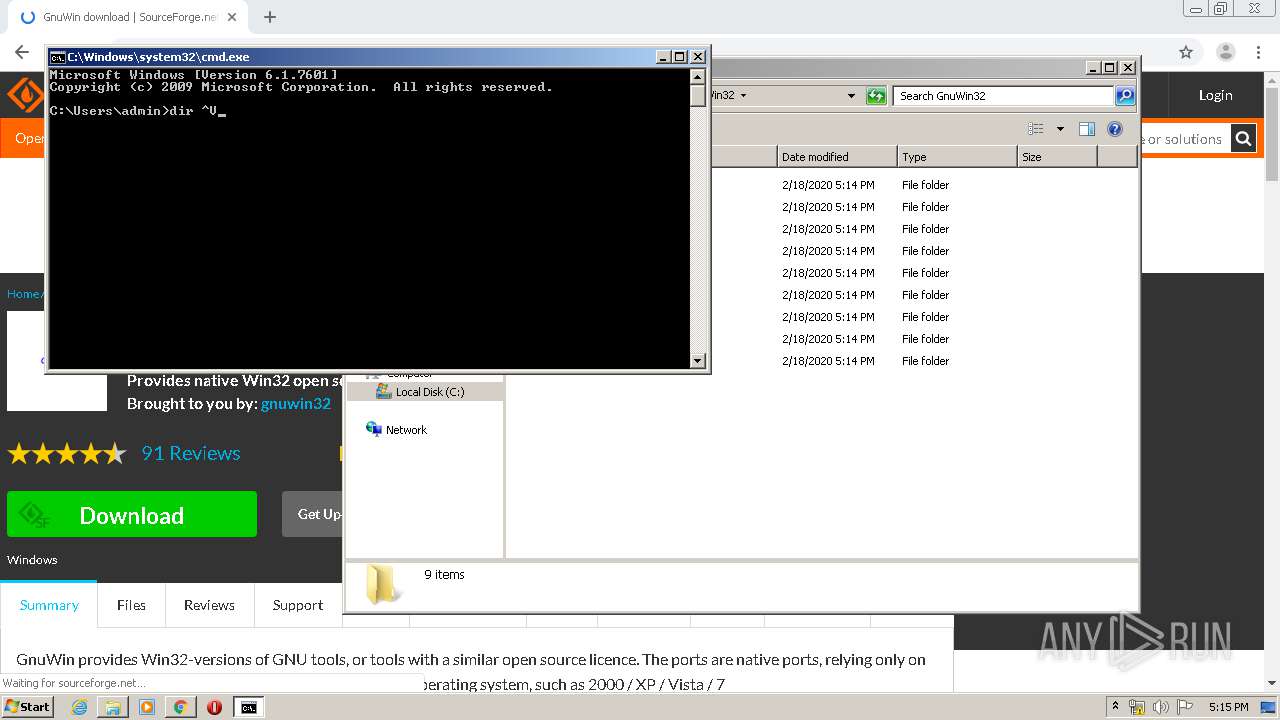Screen dimensions: 1280x720
Task: Select the GnuWin download Chrome tab
Action: 129,17
